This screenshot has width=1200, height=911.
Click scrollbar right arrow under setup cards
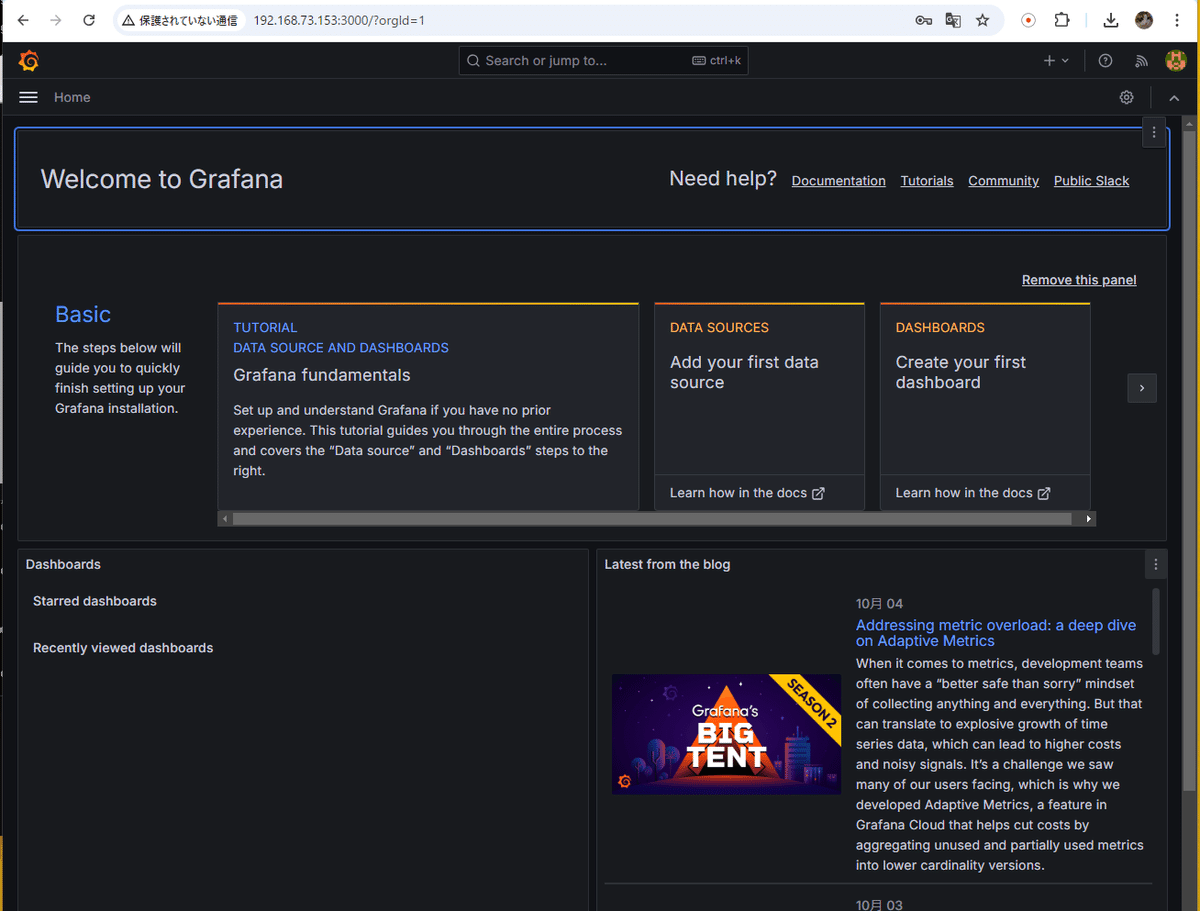(1089, 519)
